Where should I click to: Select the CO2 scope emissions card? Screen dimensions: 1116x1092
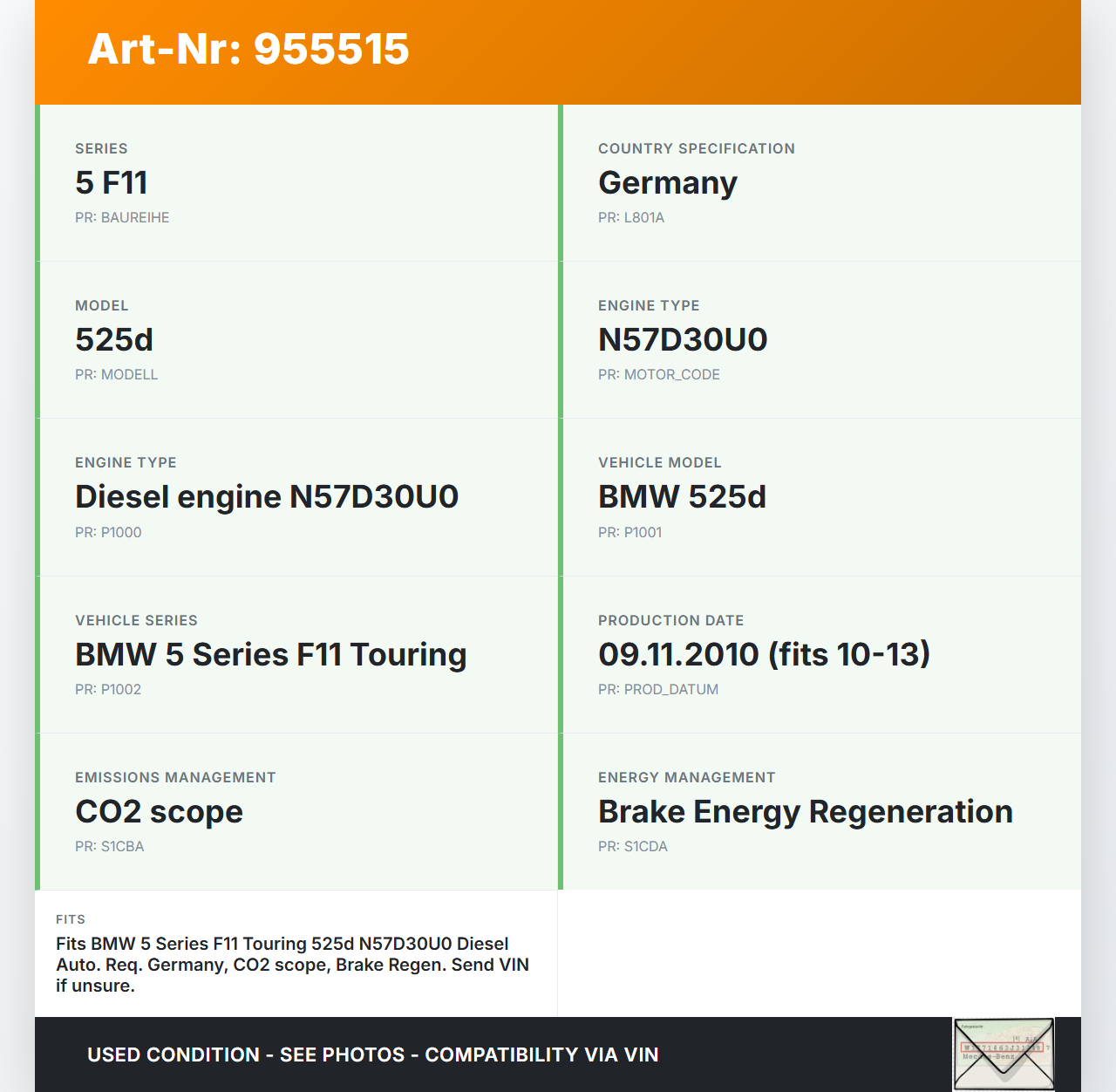(x=296, y=811)
